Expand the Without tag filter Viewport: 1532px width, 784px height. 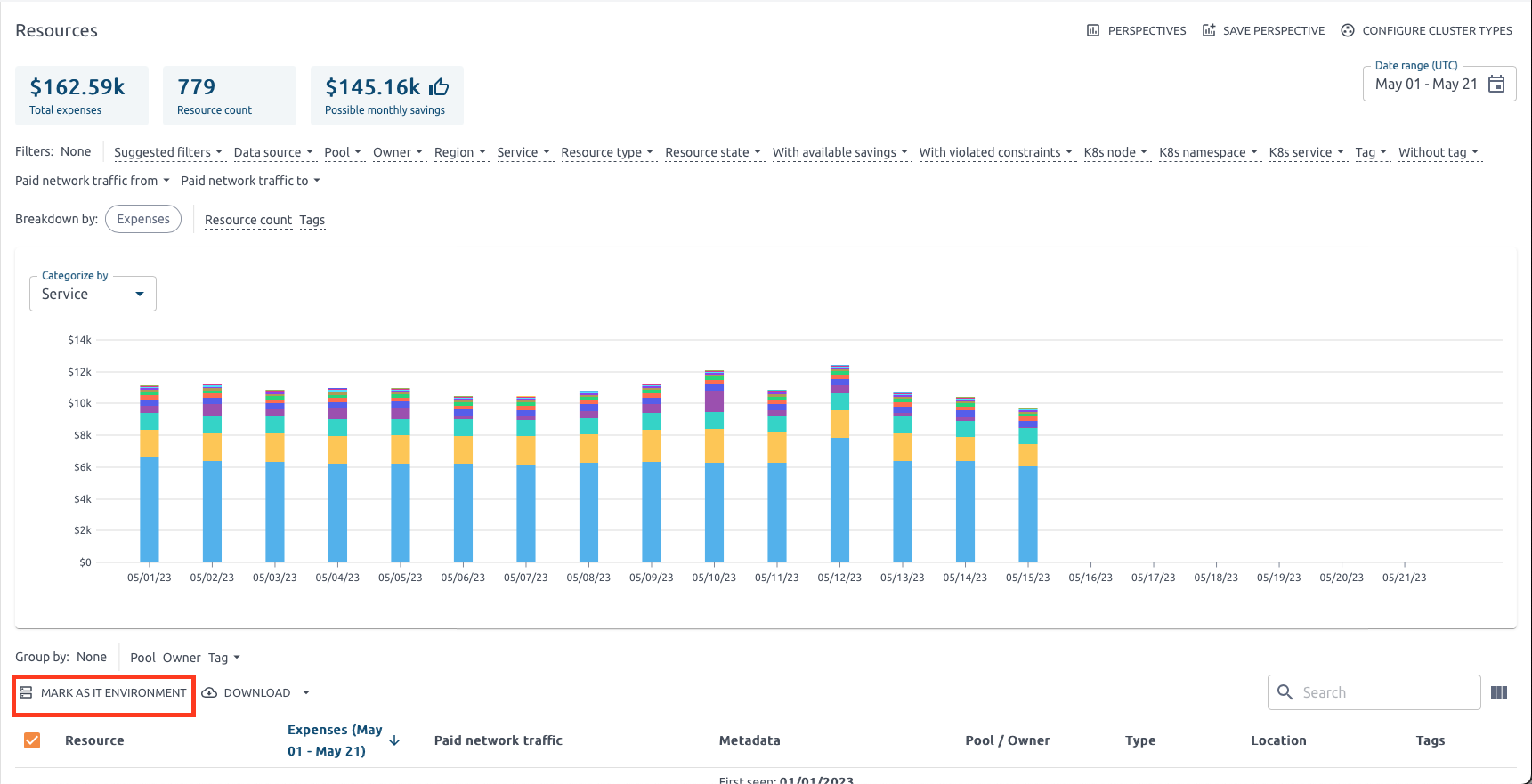(x=1439, y=152)
